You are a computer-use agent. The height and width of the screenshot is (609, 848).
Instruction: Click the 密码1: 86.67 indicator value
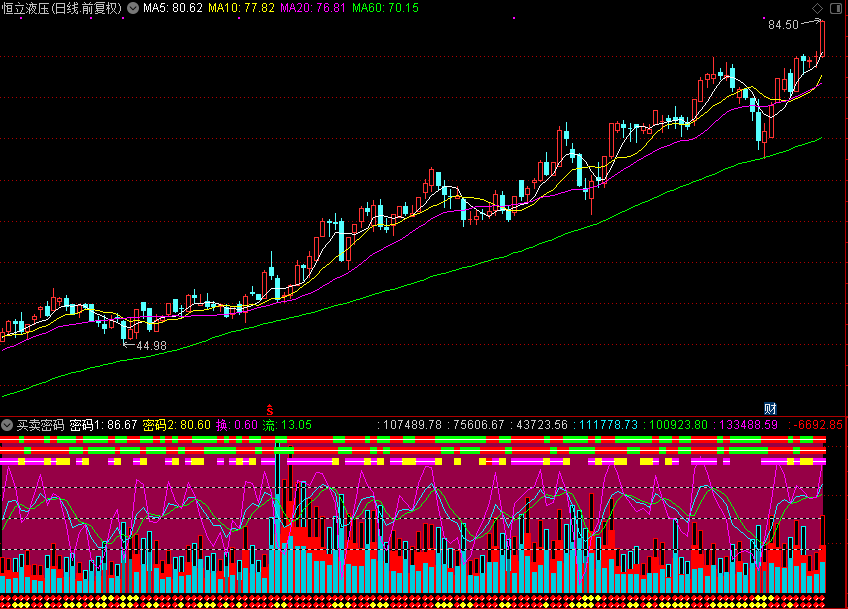[103, 425]
